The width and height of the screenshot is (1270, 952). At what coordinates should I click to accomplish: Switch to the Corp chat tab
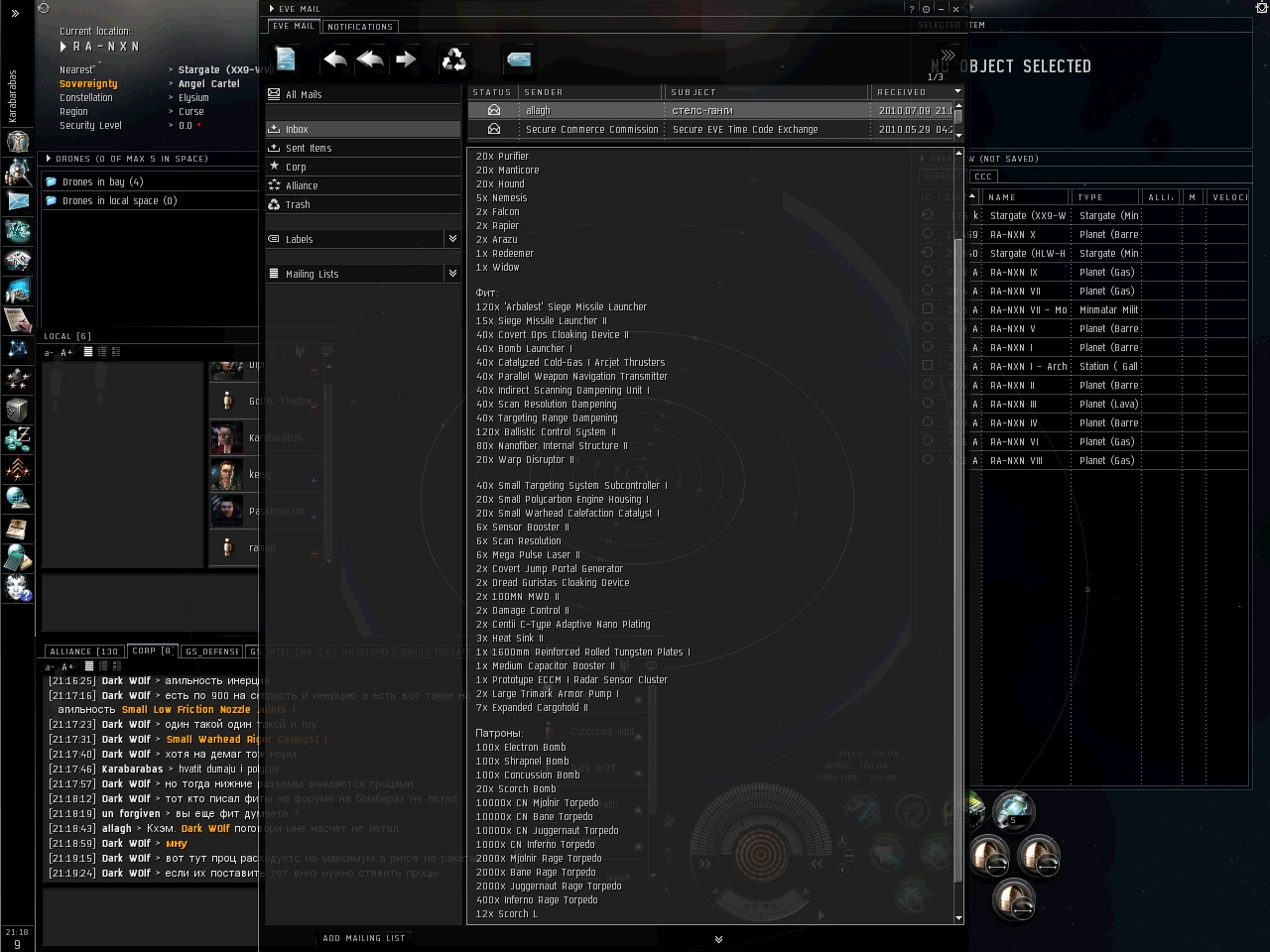(152, 652)
